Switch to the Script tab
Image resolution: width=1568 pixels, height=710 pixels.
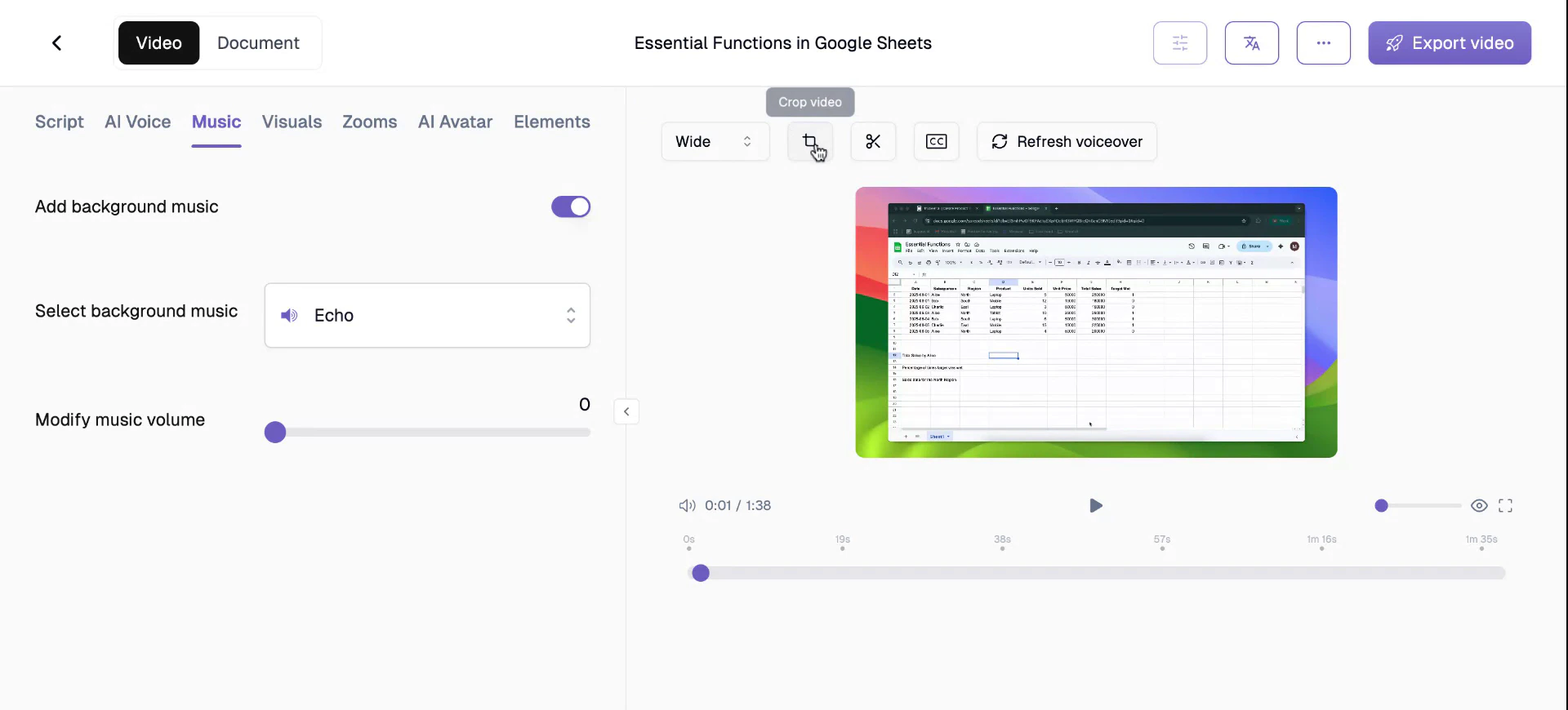pyautogui.click(x=60, y=122)
